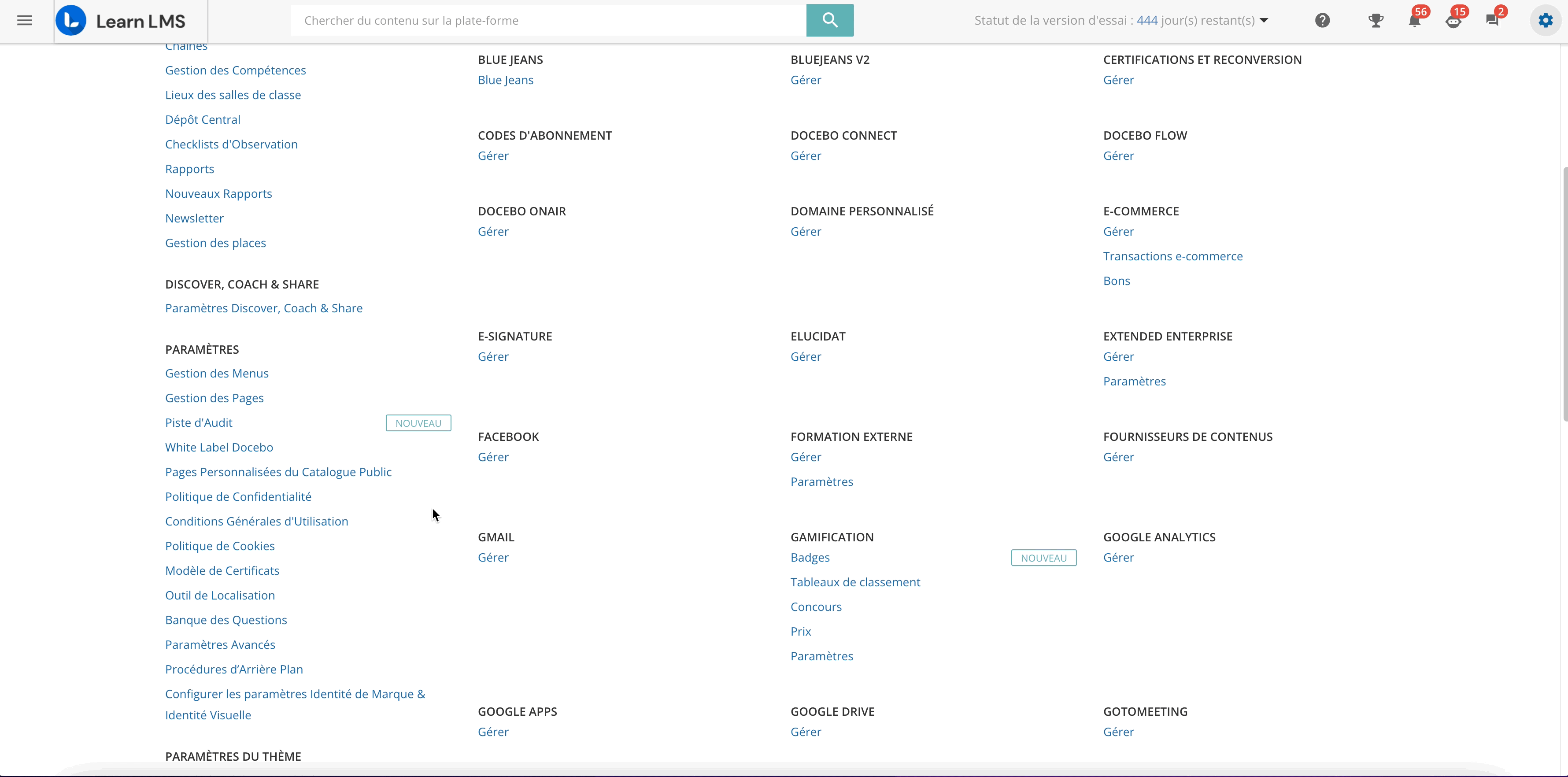Open the notifications bell with 56 badge

1415,21
